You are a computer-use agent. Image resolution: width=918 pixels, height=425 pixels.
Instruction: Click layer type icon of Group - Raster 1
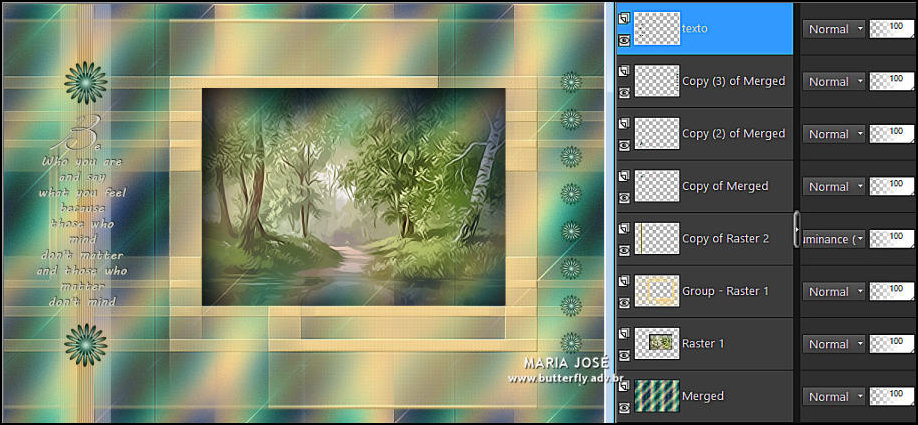[624, 282]
